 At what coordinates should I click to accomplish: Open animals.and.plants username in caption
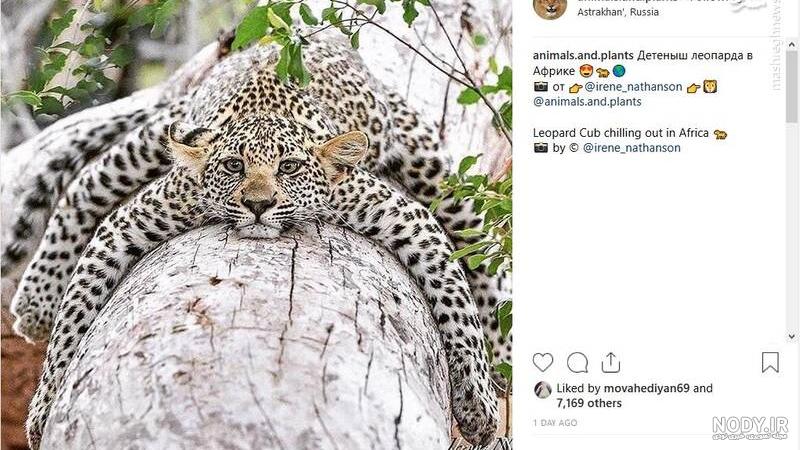pyautogui.click(x=583, y=56)
